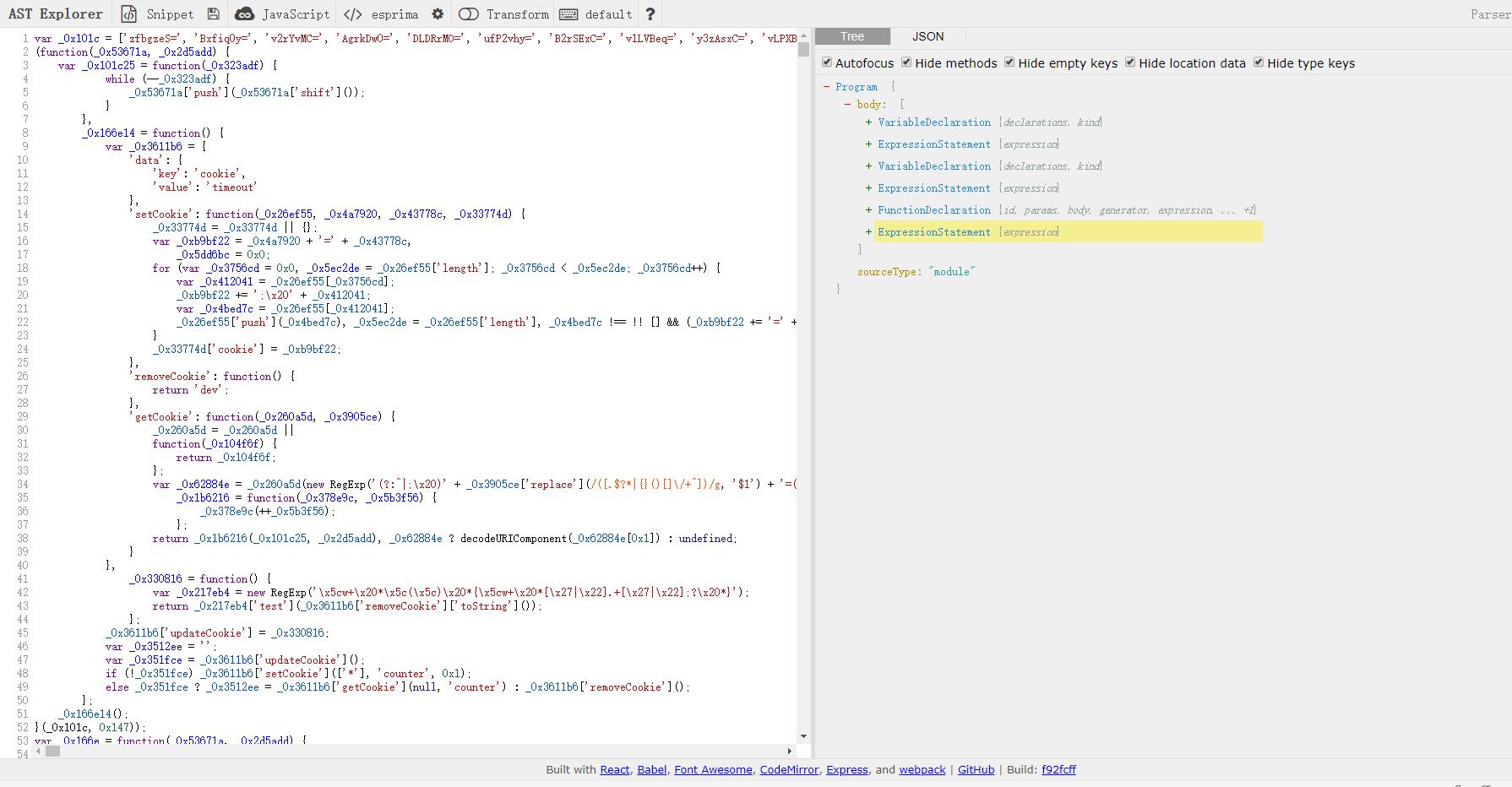Viewport: 1512px width, 787px height.
Task: Open the Babel link in footer
Action: pos(651,769)
